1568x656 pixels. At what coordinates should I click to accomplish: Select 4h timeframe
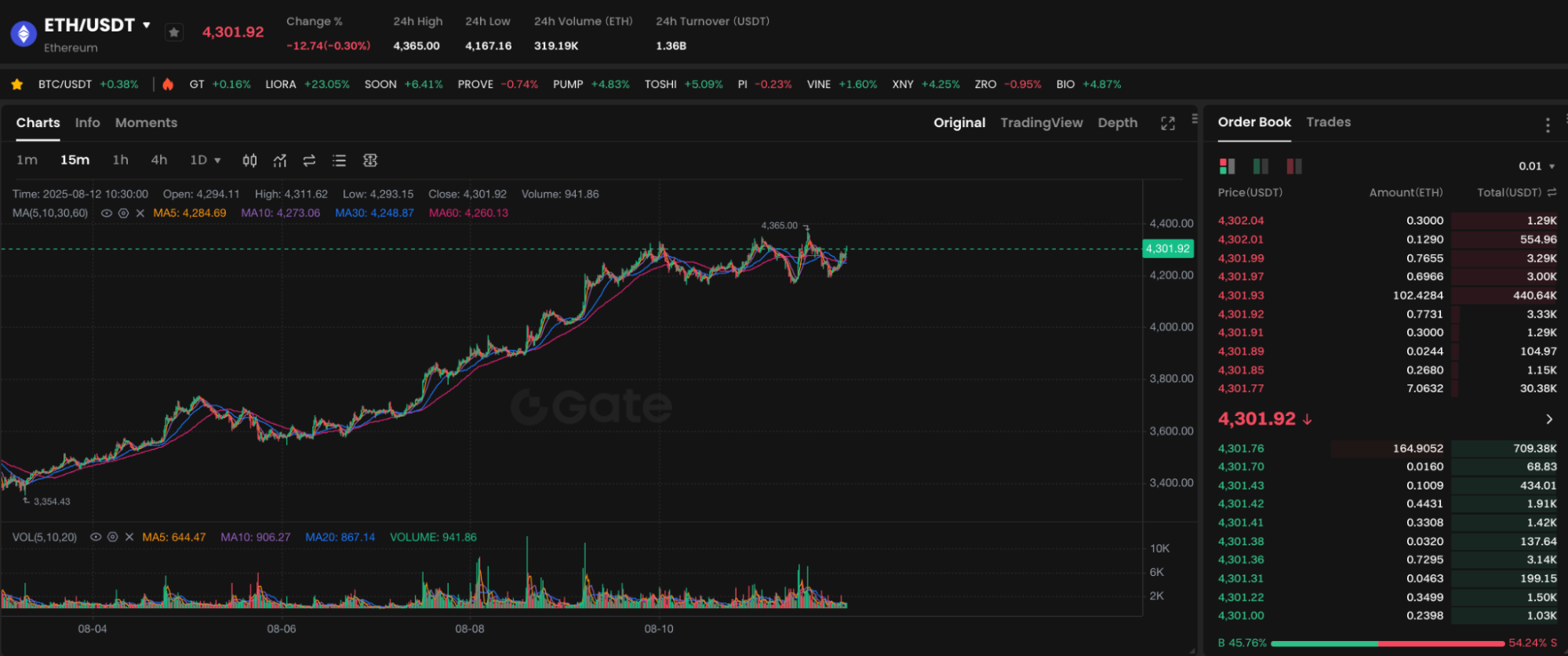pos(159,160)
